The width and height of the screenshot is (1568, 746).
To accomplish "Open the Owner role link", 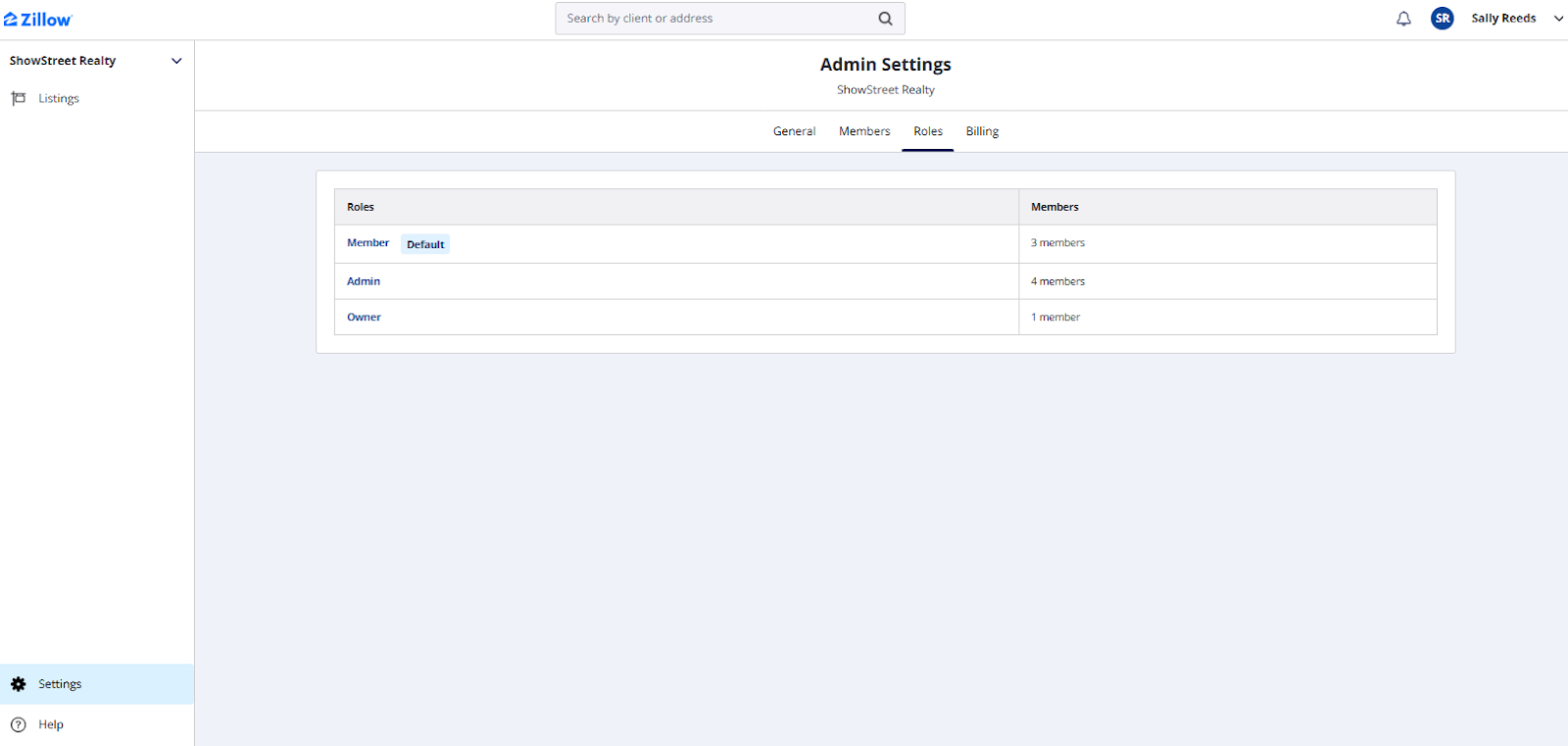I will pos(364,318).
